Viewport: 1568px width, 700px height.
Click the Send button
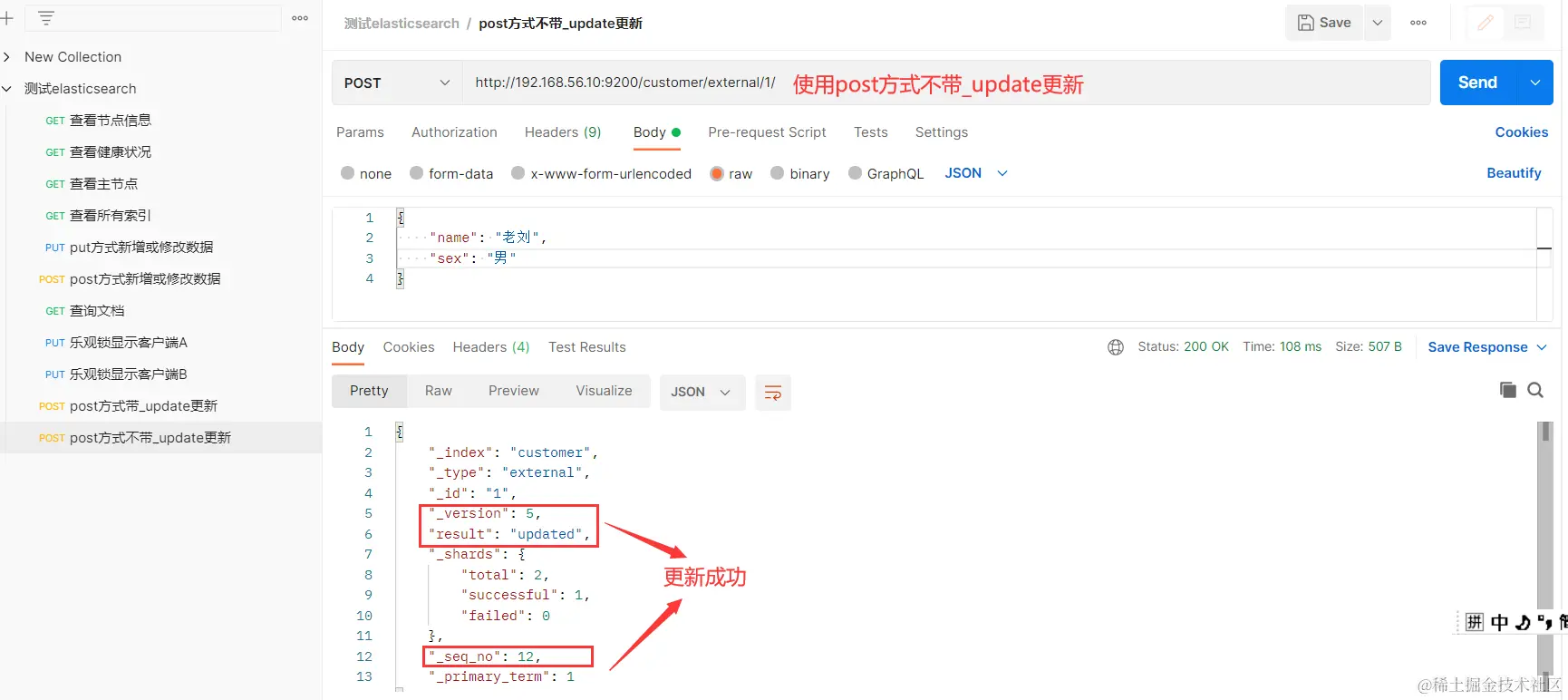tap(1477, 83)
